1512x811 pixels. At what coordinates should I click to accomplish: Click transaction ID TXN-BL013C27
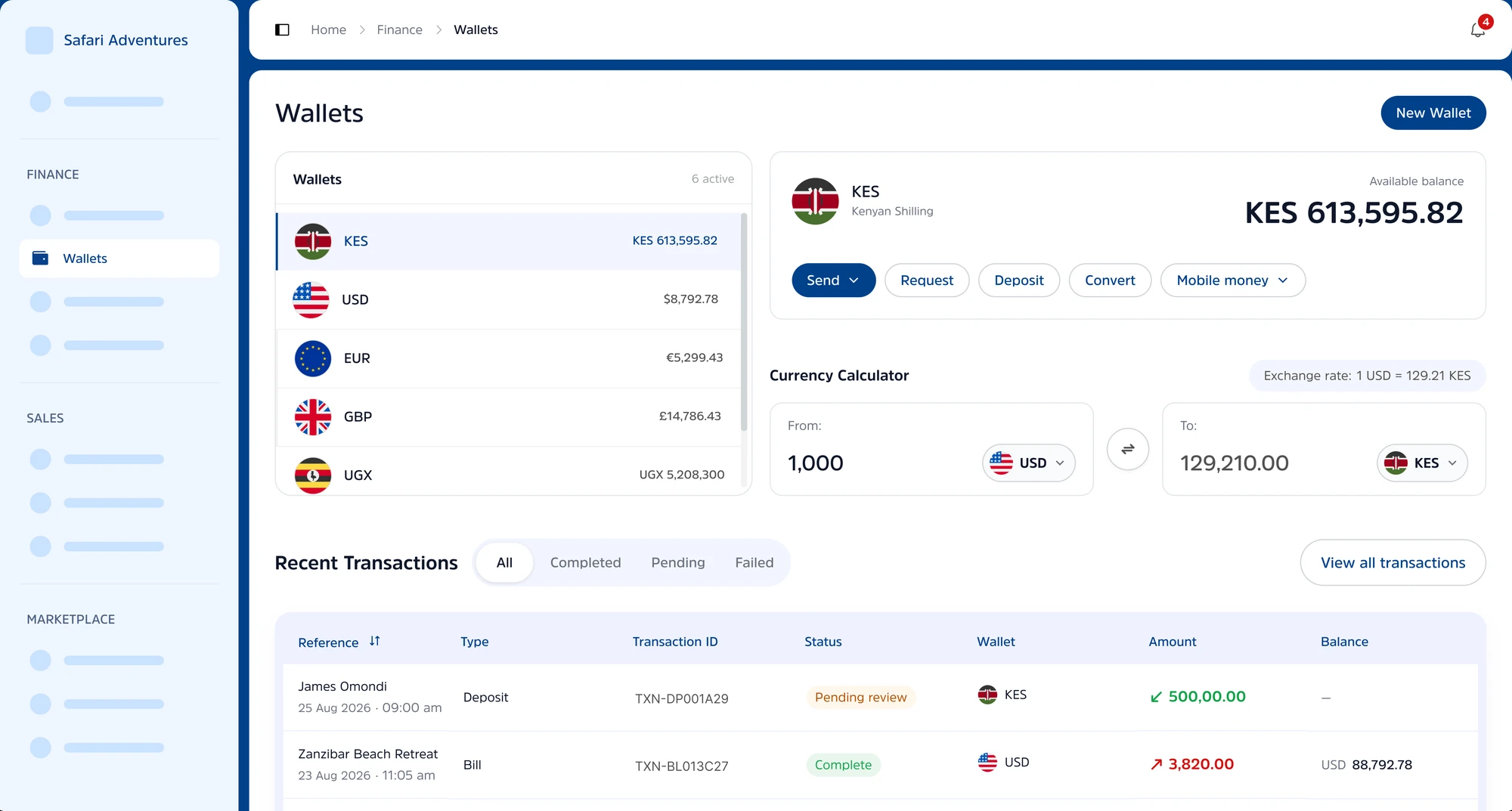pyautogui.click(x=681, y=766)
